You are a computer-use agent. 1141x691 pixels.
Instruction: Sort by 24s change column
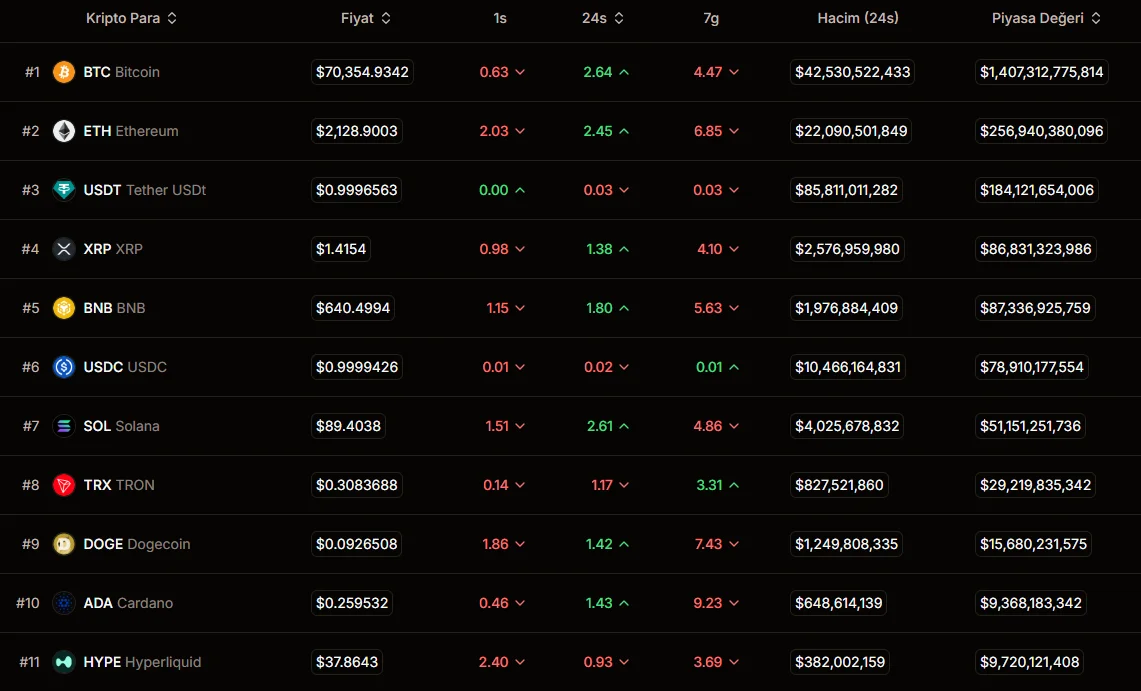tap(603, 18)
